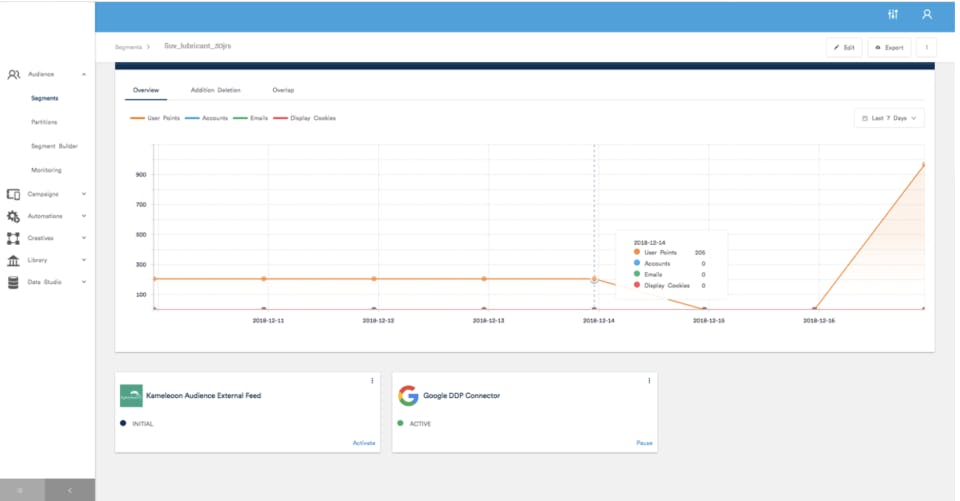Switch to the Addition Deletion tab
The width and height of the screenshot is (960, 501).
point(215,90)
